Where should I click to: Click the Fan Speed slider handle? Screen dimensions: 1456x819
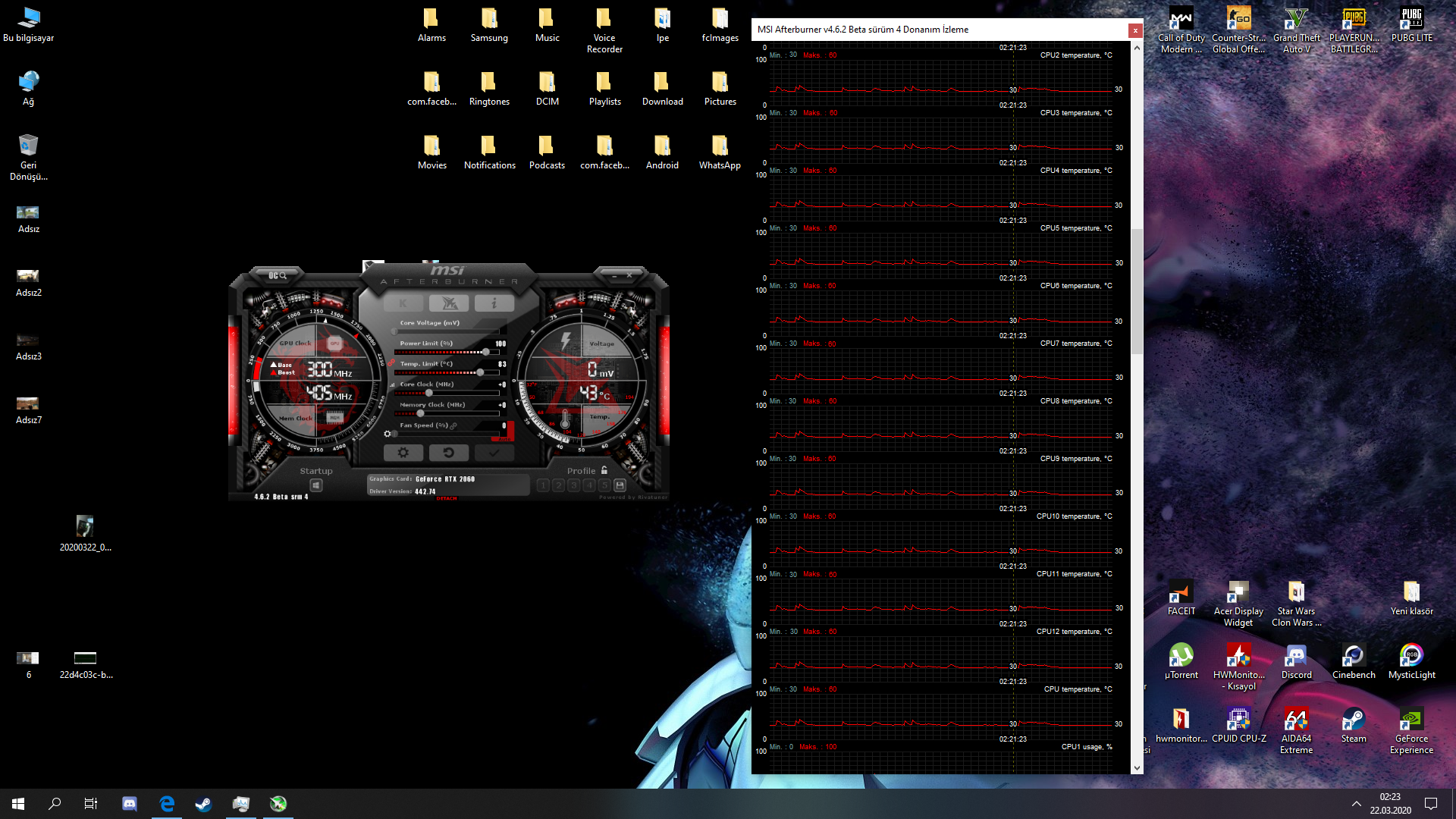click(x=394, y=435)
